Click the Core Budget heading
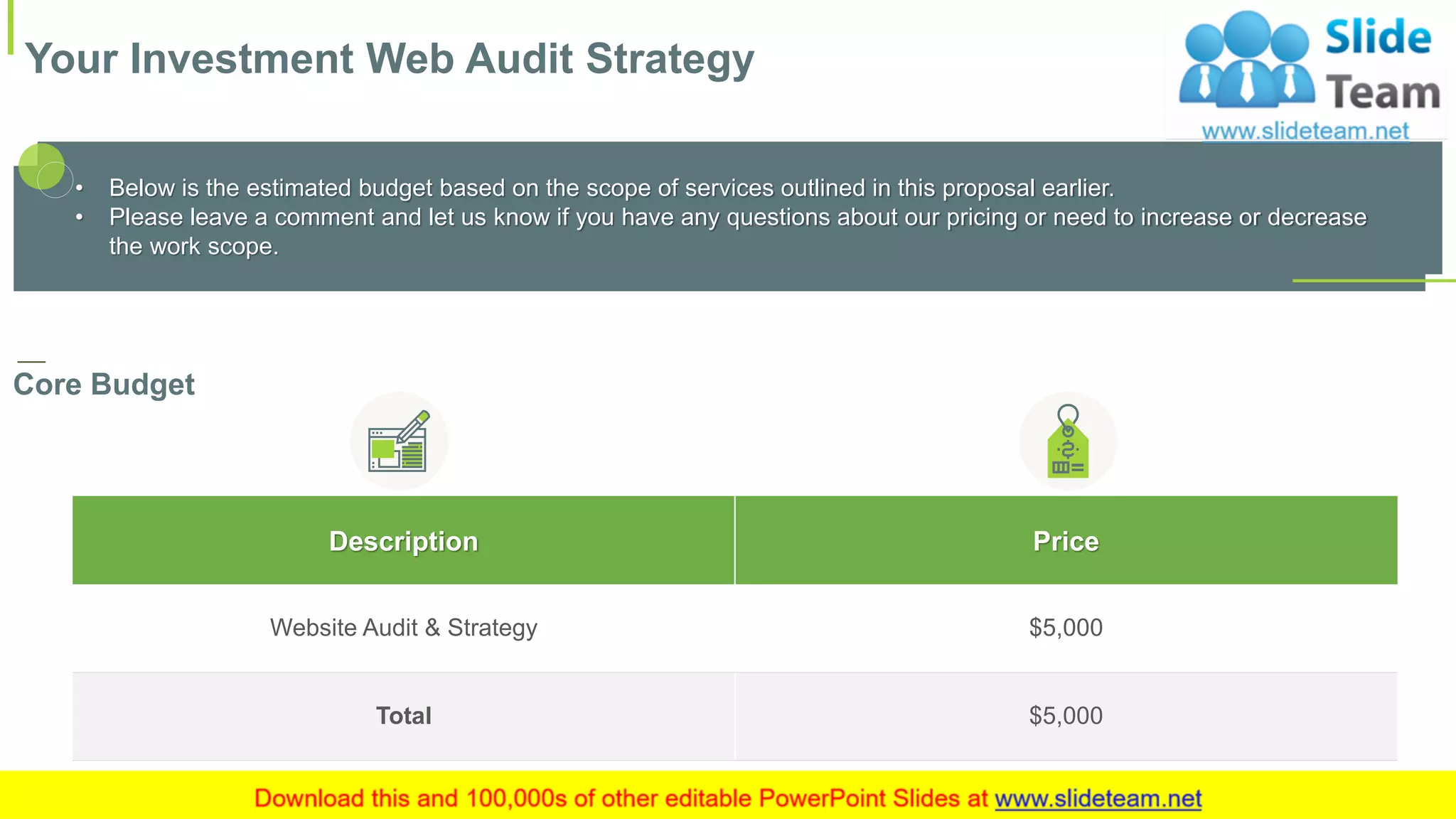This screenshot has width=1456, height=819. [104, 385]
